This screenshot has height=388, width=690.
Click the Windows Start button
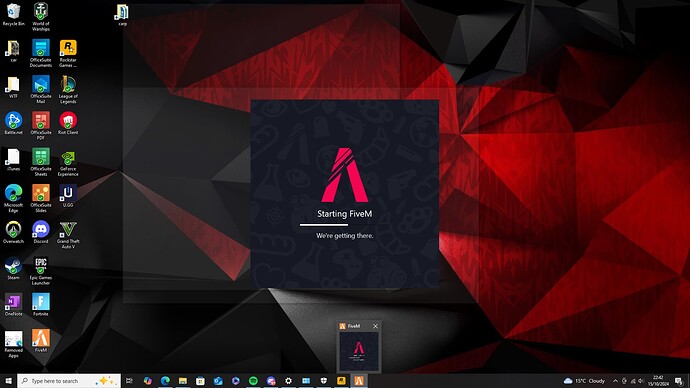[x=8, y=381]
